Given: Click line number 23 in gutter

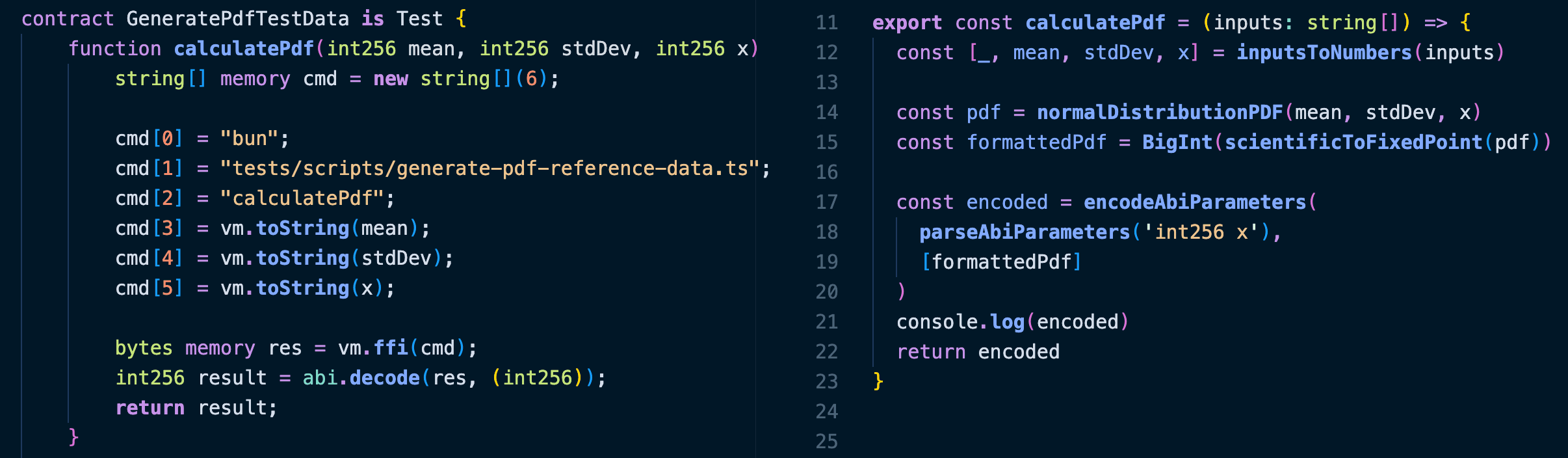Looking at the screenshot, I should coord(826,382).
